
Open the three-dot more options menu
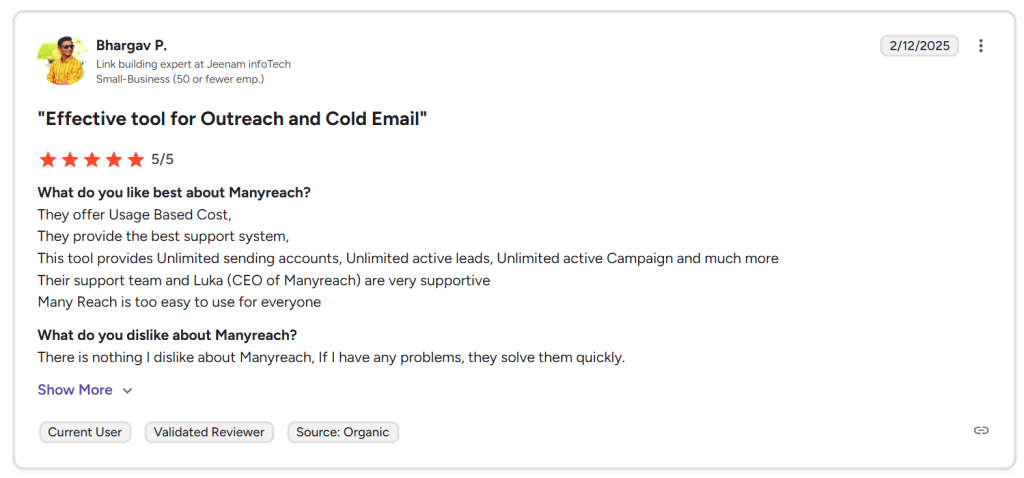[981, 46]
